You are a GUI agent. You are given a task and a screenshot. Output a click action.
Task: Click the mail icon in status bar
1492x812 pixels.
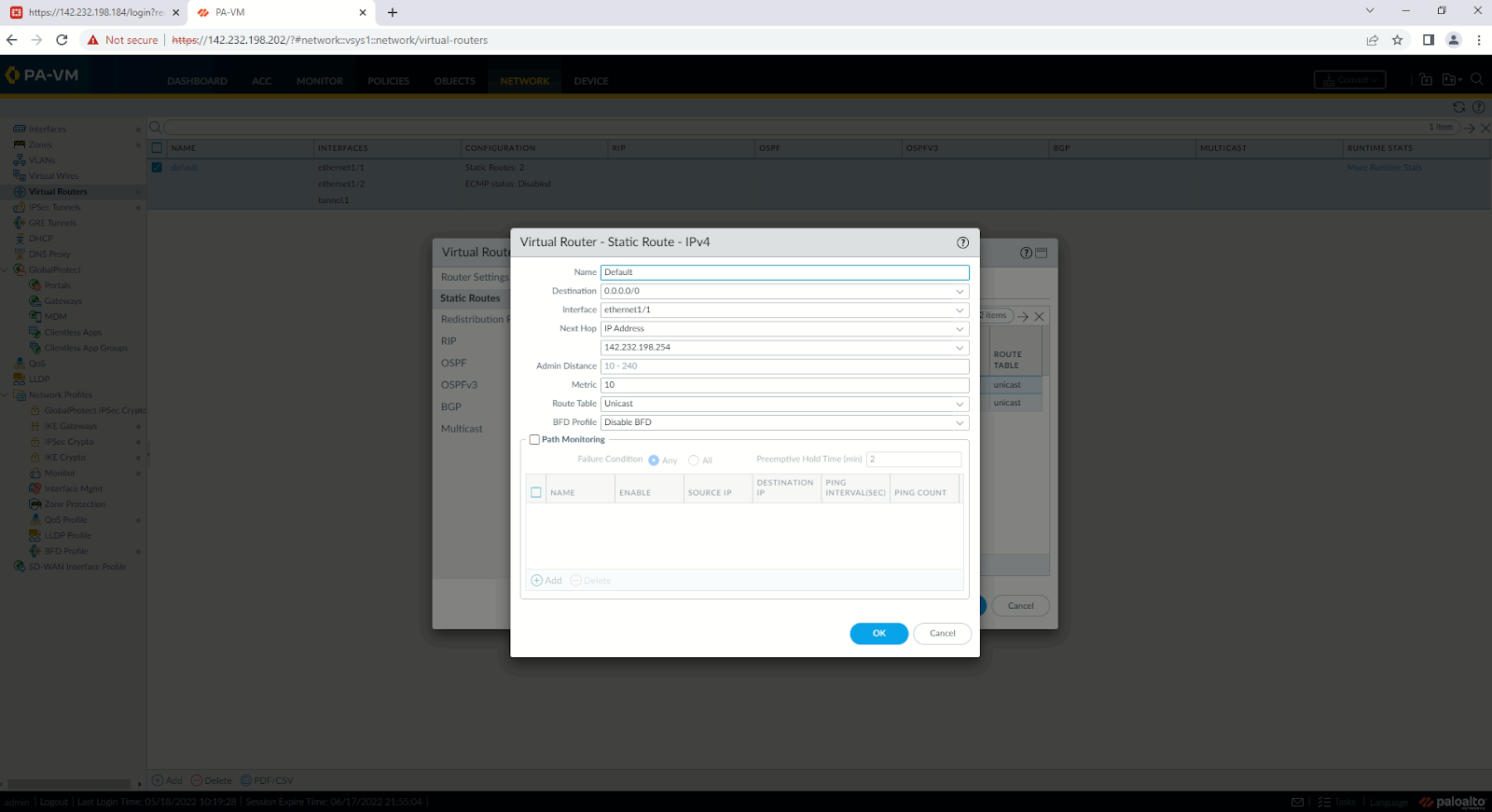pos(1297,802)
